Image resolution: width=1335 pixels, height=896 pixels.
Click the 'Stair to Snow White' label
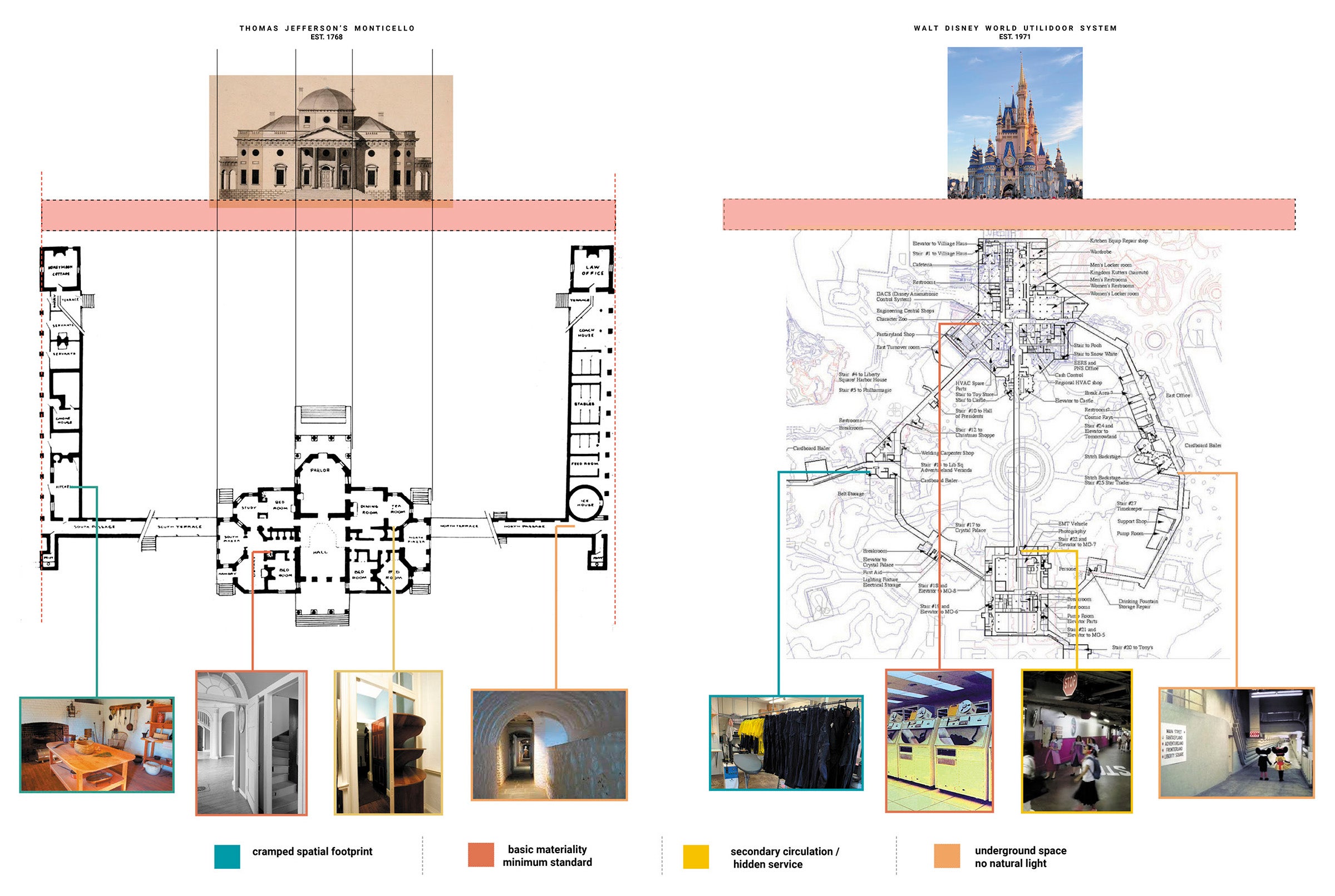click(1095, 354)
